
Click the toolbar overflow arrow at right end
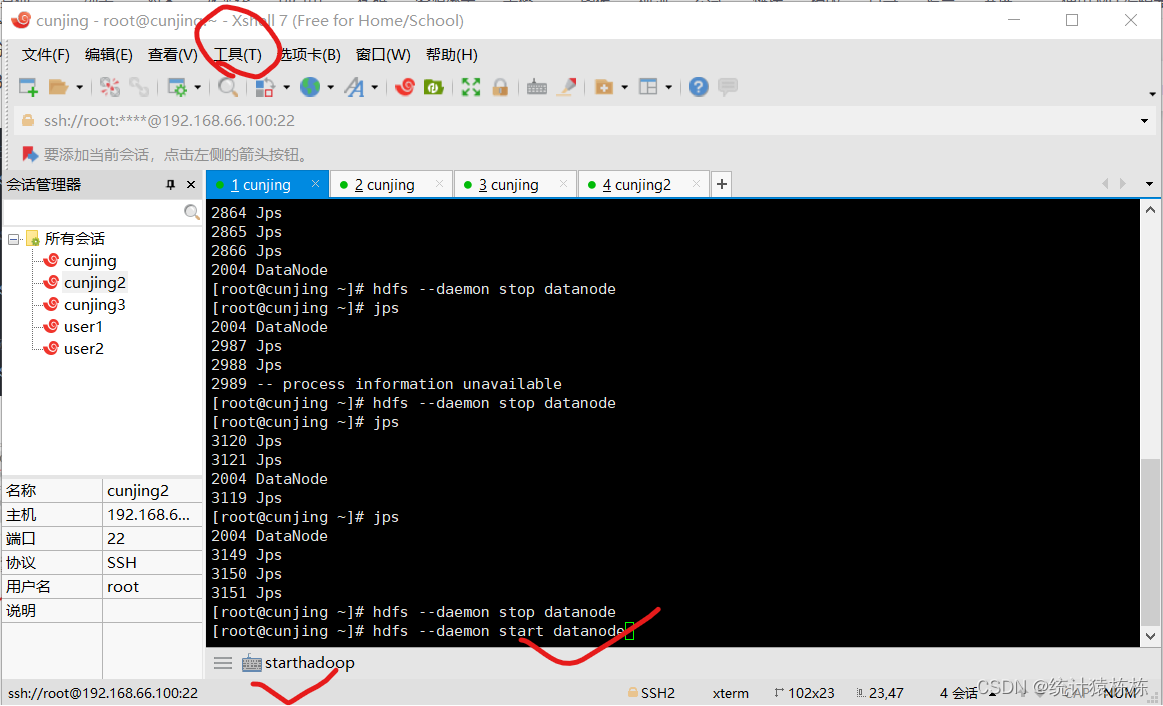(1152, 94)
